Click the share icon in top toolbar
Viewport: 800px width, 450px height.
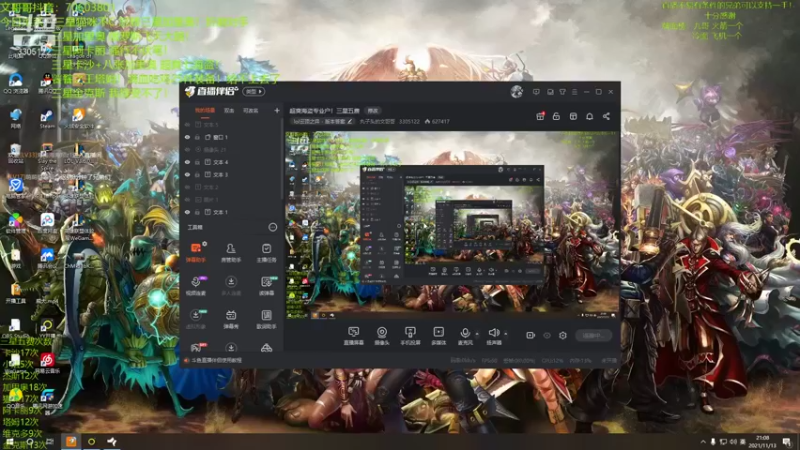606,116
